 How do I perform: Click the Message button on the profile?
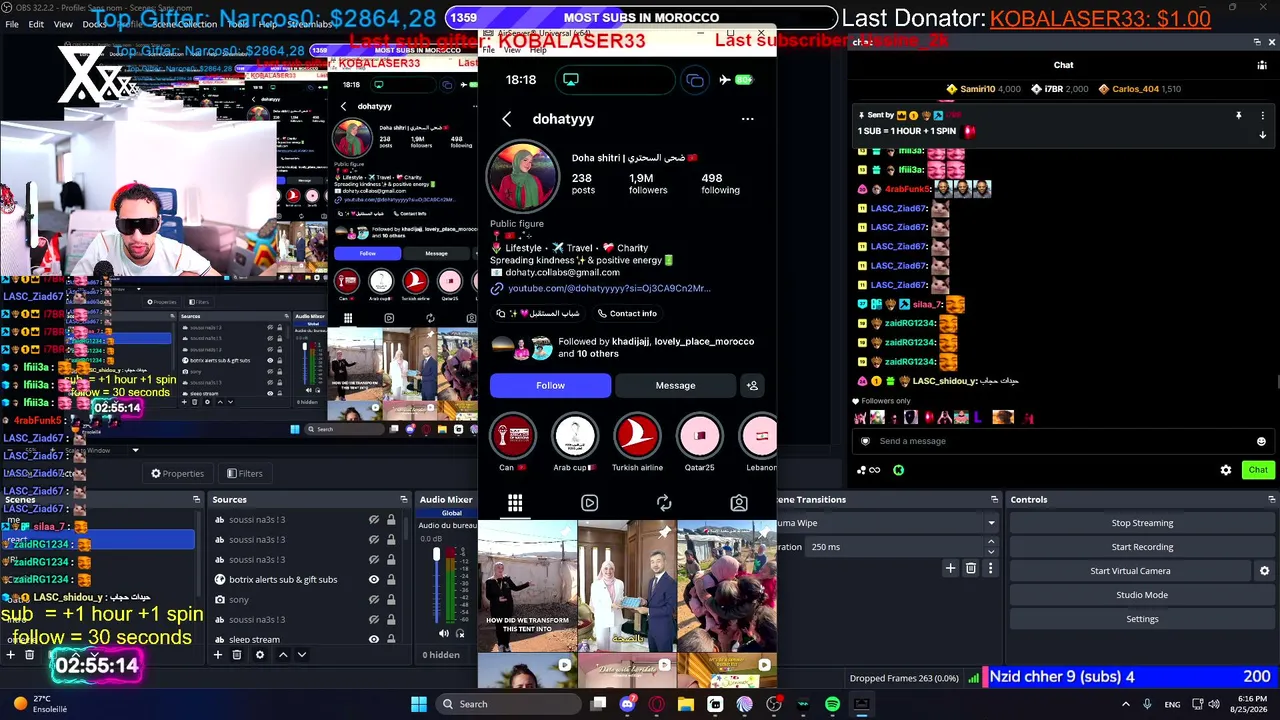point(675,385)
